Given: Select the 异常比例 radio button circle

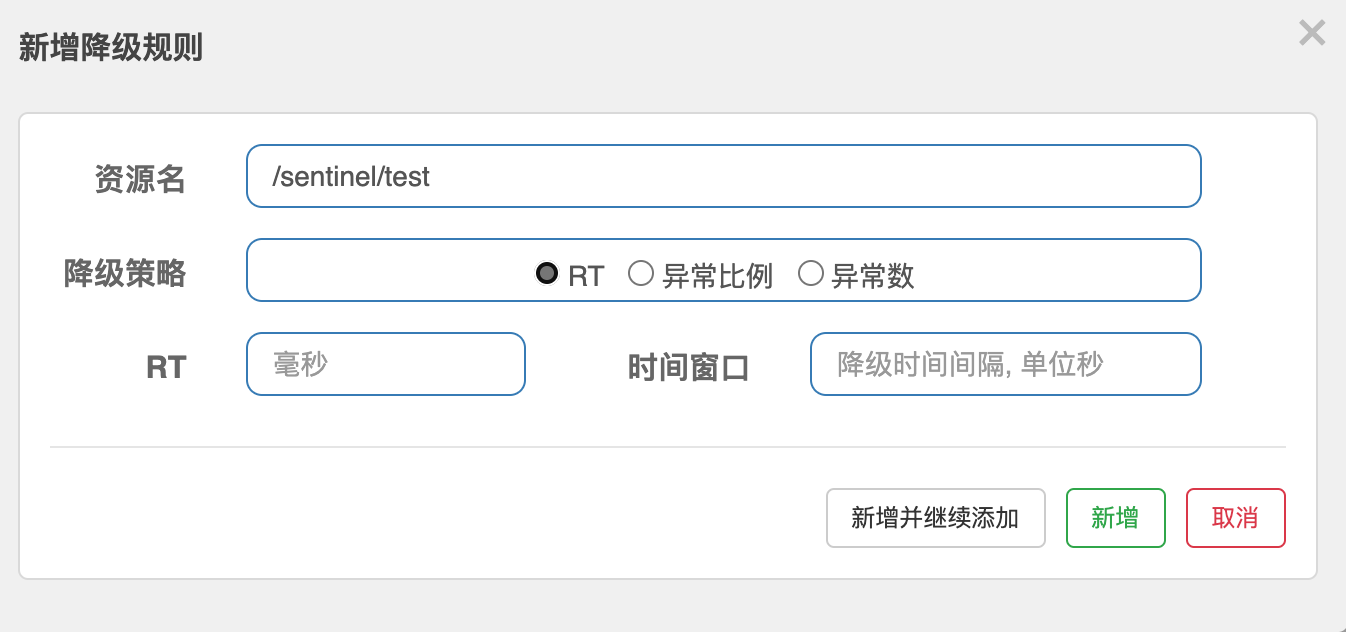Looking at the screenshot, I should (641, 273).
